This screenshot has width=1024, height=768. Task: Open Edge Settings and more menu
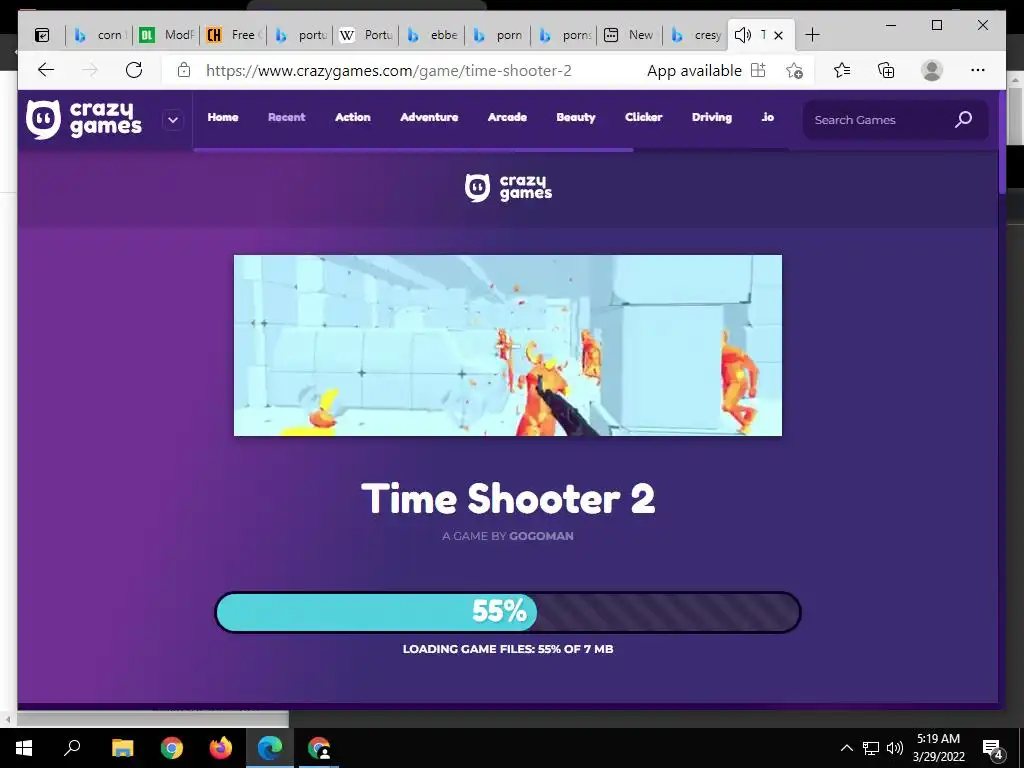click(978, 70)
